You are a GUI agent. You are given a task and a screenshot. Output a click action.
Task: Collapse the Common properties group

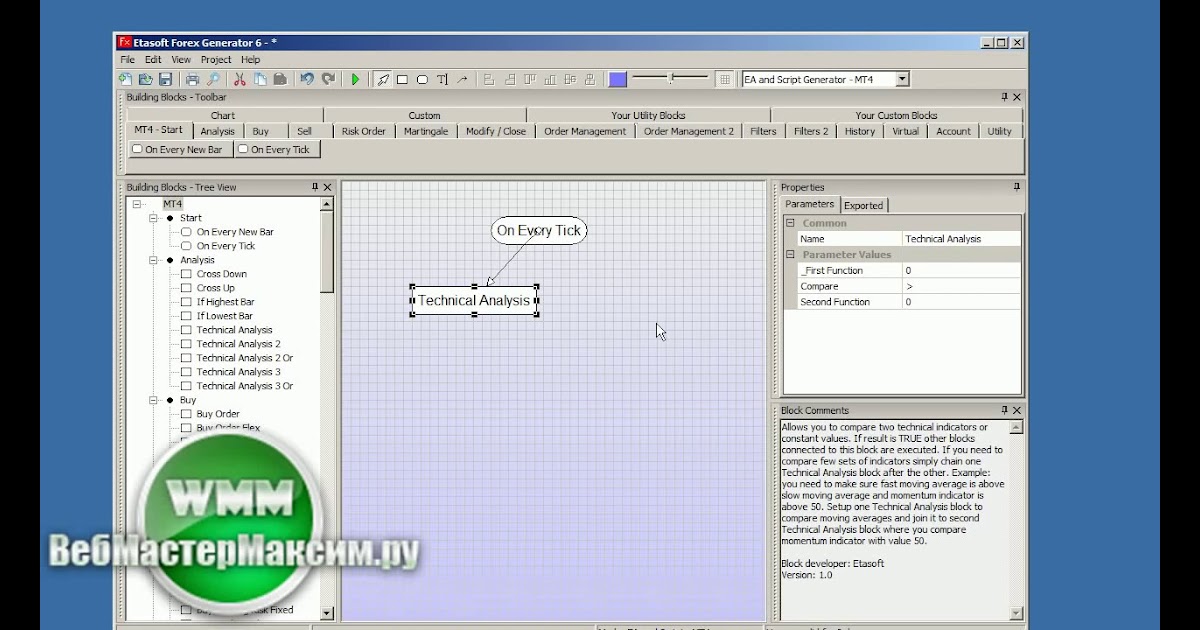coord(790,223)
